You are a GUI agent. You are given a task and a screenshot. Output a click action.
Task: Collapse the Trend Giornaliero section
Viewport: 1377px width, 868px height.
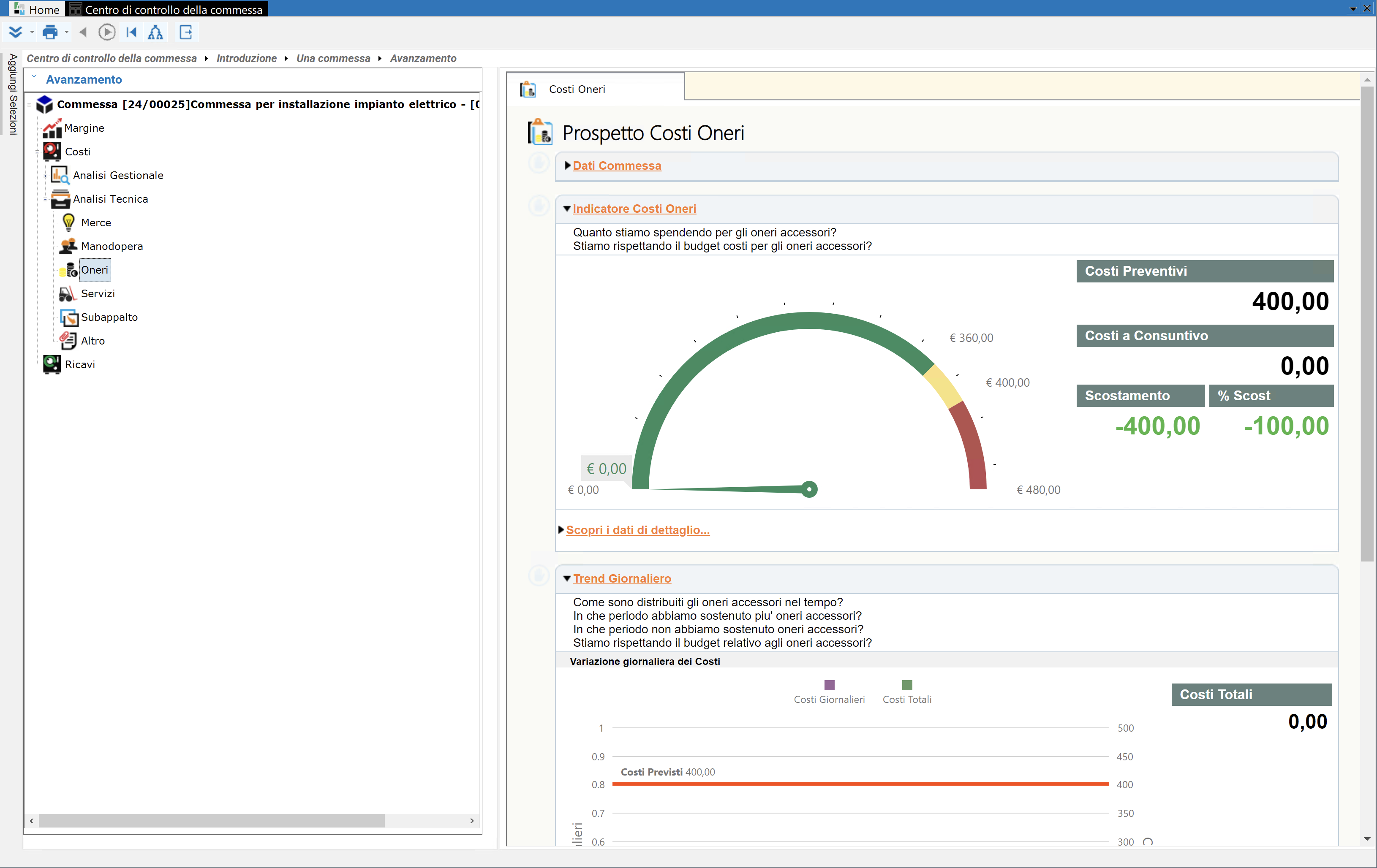click(x=622, y=578)
